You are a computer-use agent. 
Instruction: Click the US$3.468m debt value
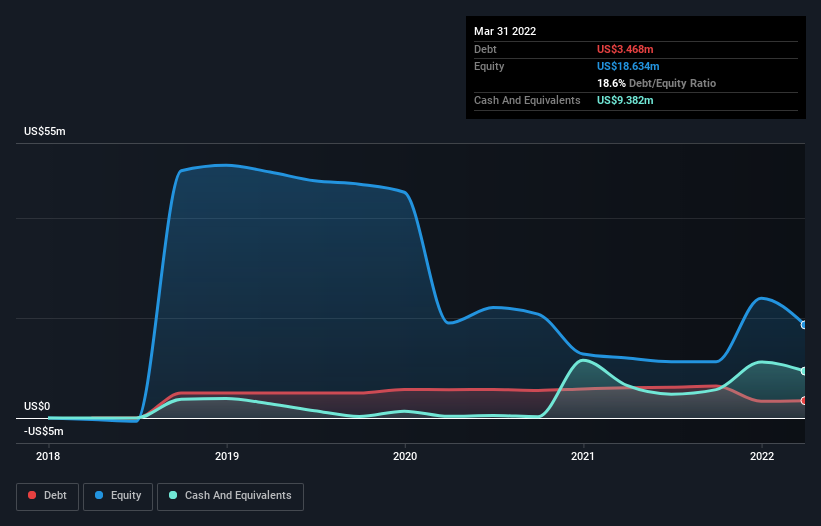click(x=625, y=49)
